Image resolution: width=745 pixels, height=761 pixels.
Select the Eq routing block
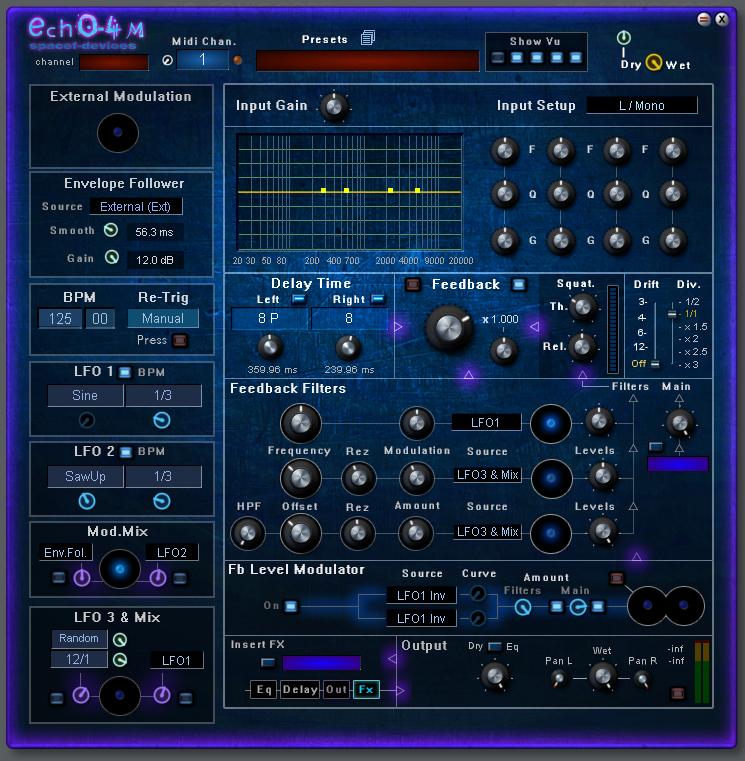tap(264, 690)
